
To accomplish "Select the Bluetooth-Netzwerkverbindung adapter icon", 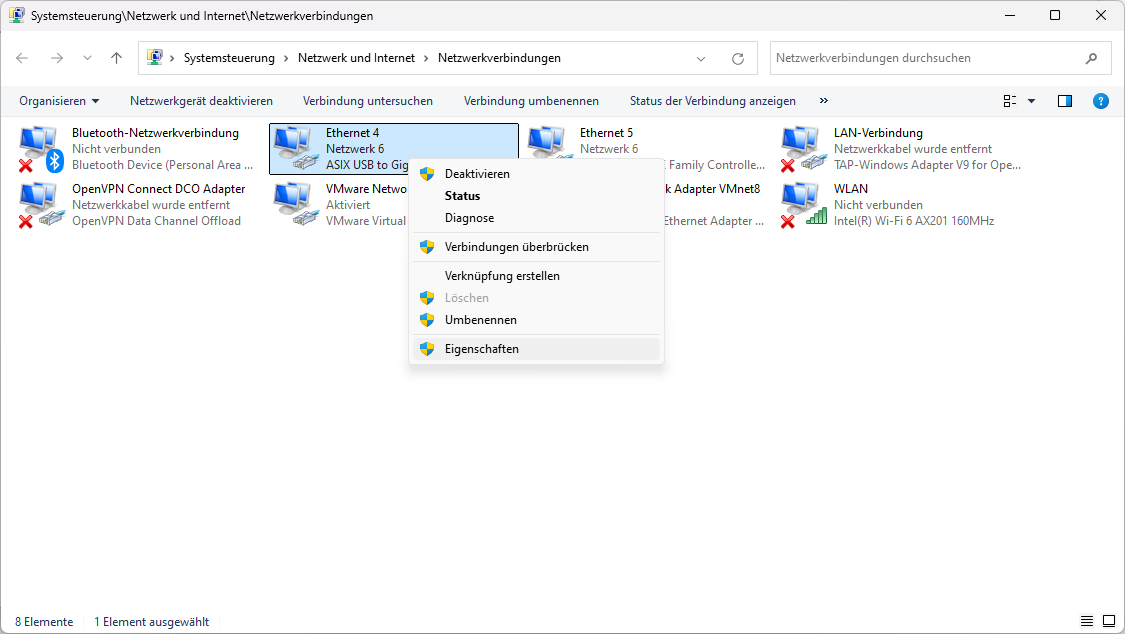I will coord(40,148).
